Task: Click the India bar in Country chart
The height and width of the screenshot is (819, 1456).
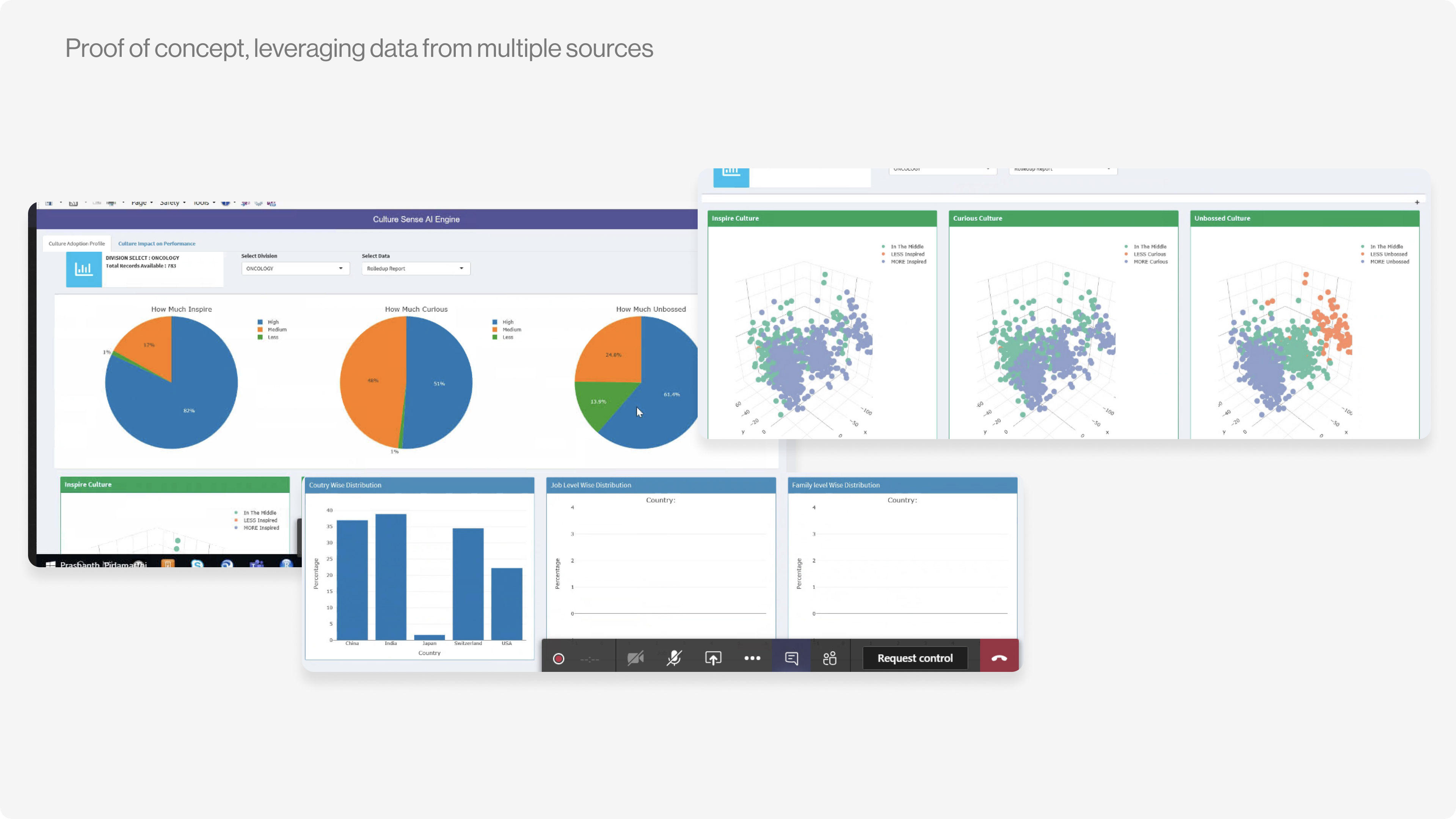Action: (x=391, y=576)
